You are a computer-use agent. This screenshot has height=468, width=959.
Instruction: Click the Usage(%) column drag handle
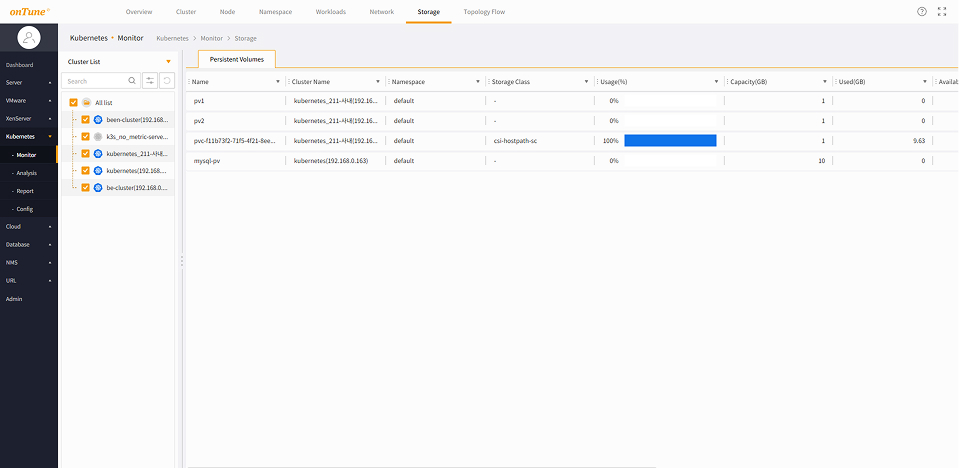pyautogui.click(x=597, y=81)
